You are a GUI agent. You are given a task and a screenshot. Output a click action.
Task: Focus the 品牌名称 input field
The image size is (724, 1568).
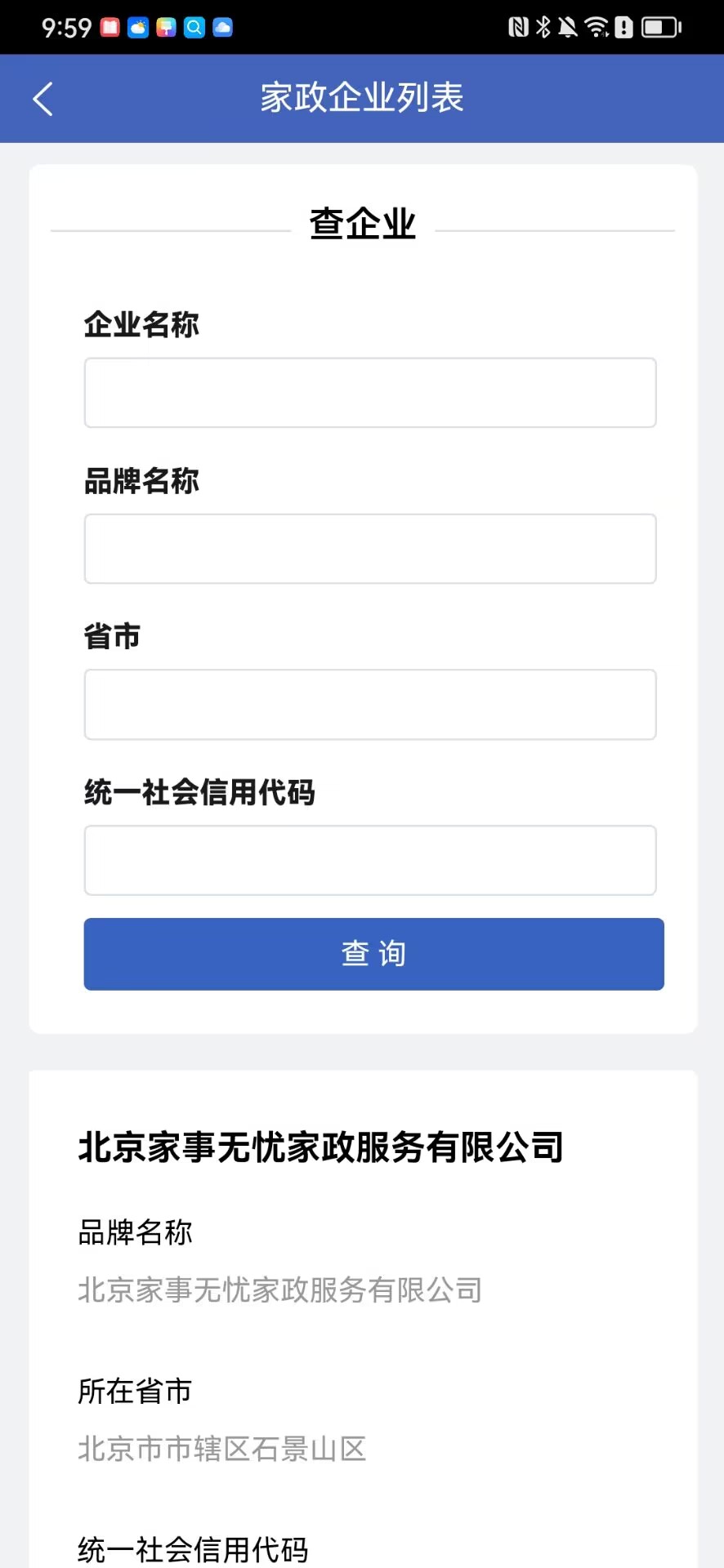[x=370, y=549]
